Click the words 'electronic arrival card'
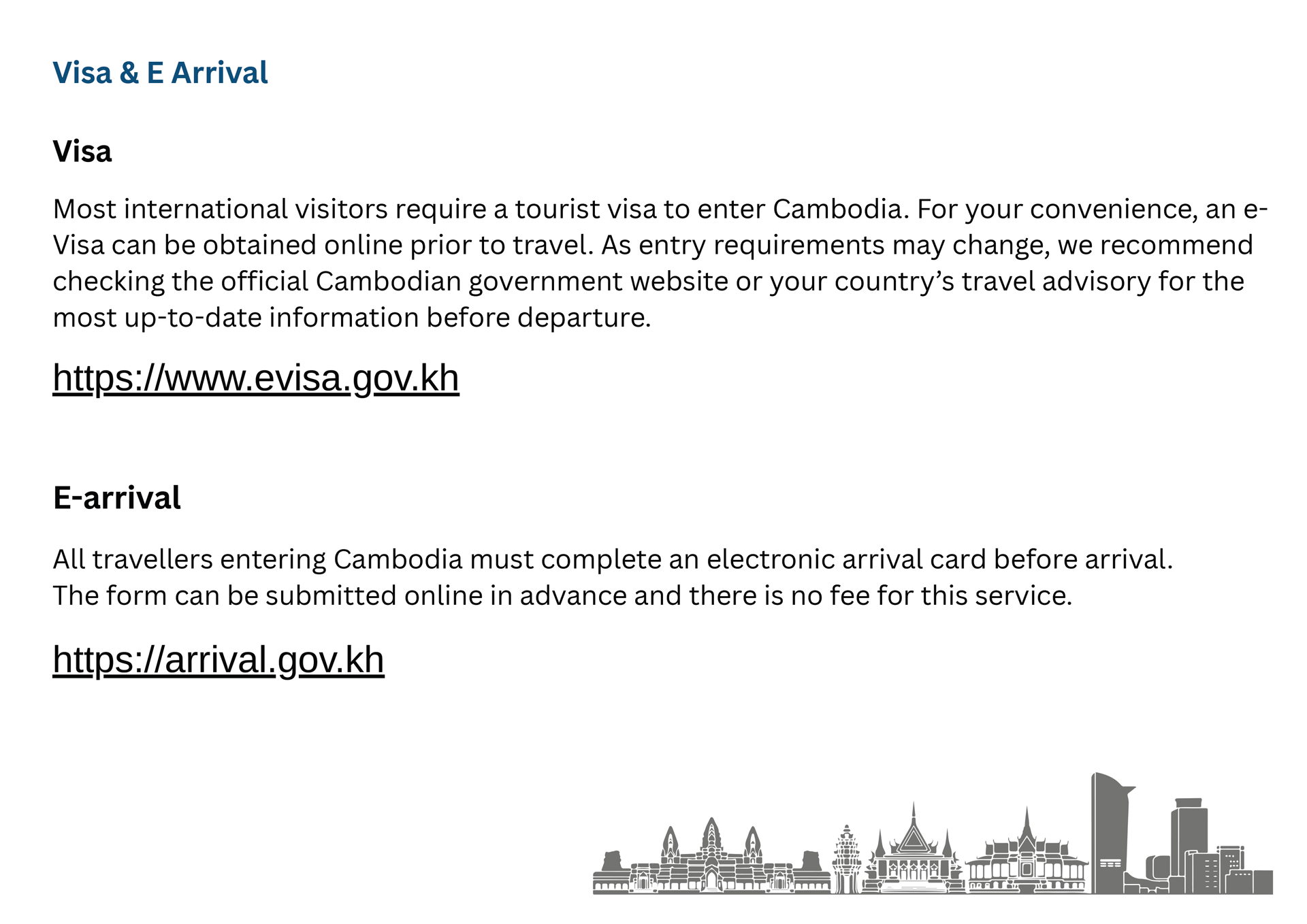Image resolution: width=1307 pixels, height=924 pixels. pyautogui.click(x=846, y=559)
